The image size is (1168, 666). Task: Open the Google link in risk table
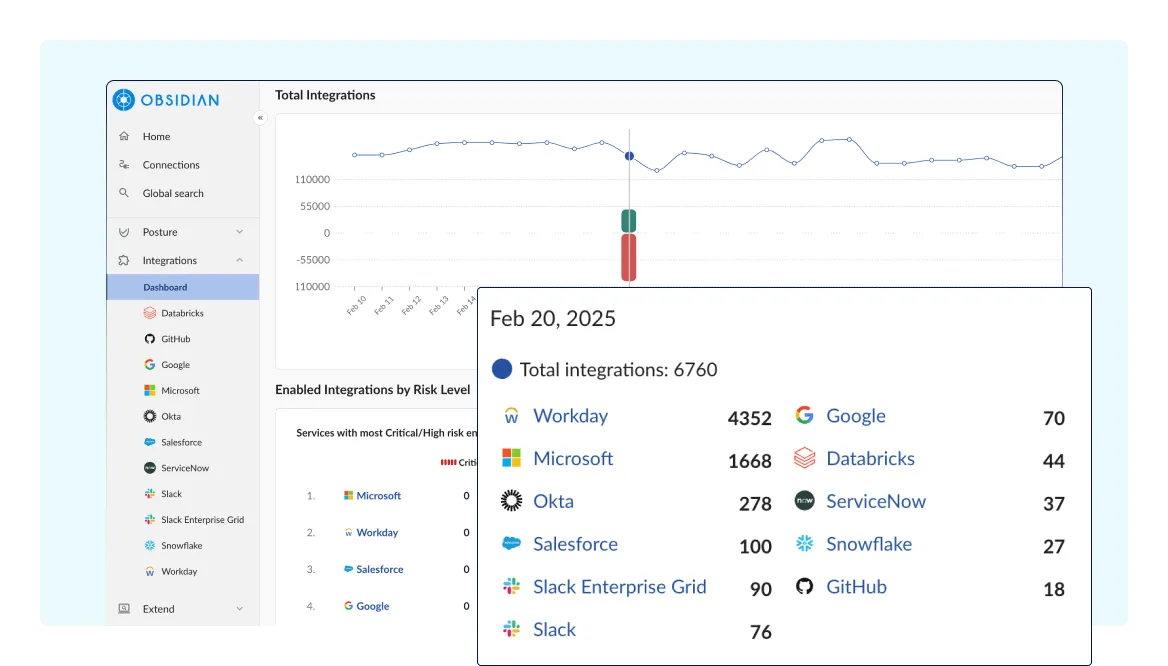(x=372, y=606)
